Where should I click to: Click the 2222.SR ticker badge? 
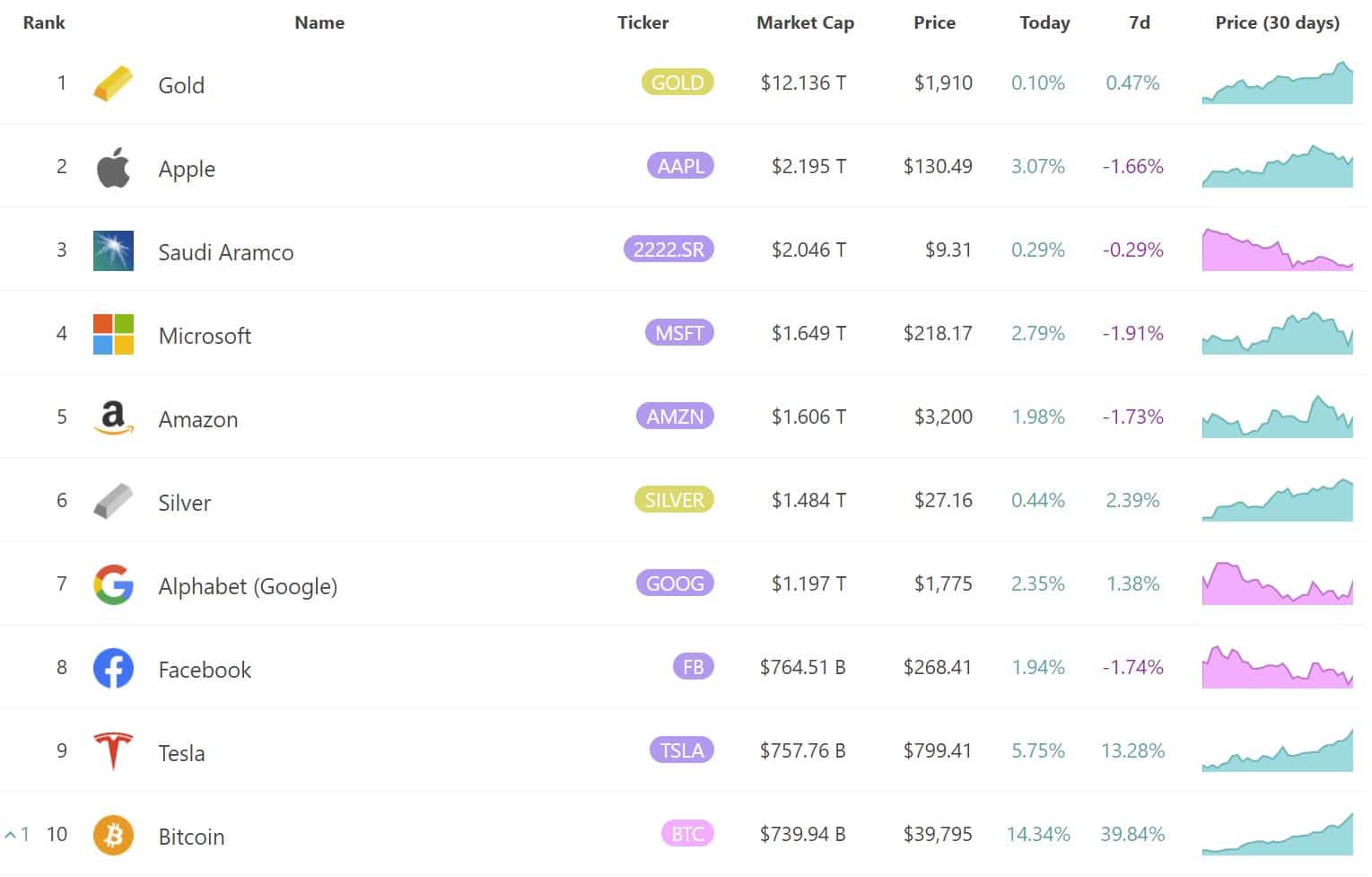click(x=669, y=250)
